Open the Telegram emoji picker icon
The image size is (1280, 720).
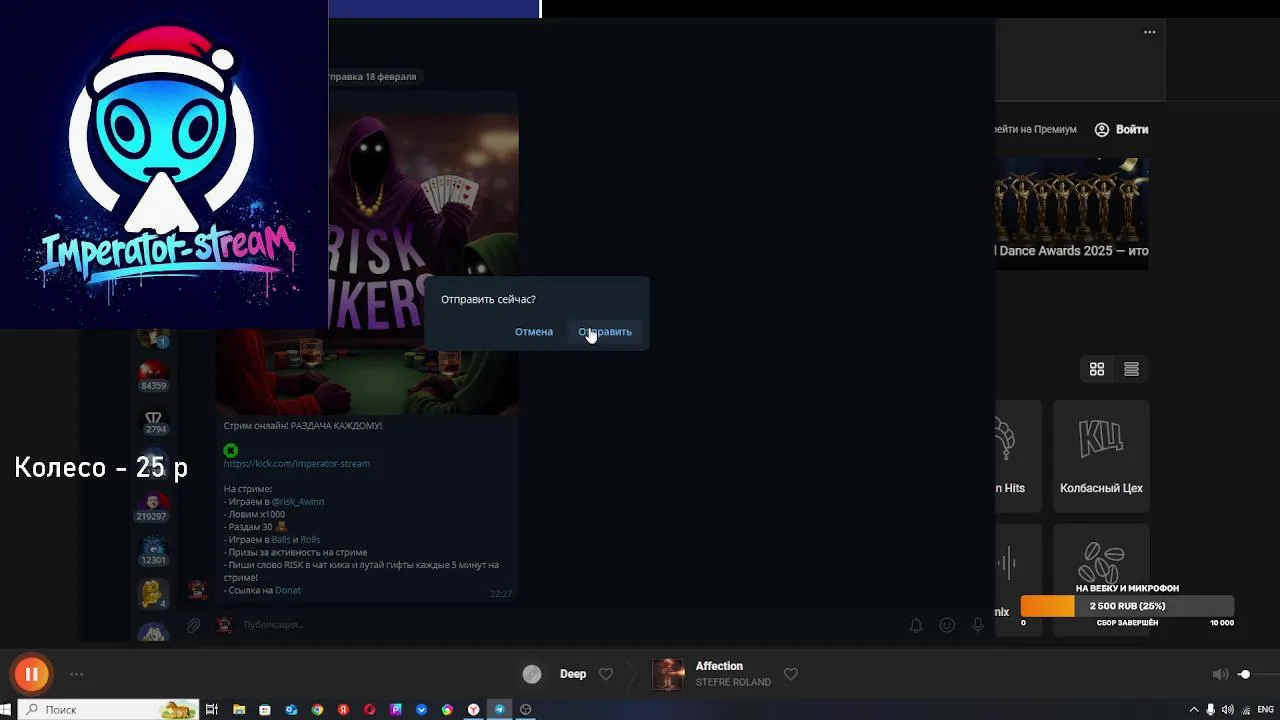pos(947,625)
